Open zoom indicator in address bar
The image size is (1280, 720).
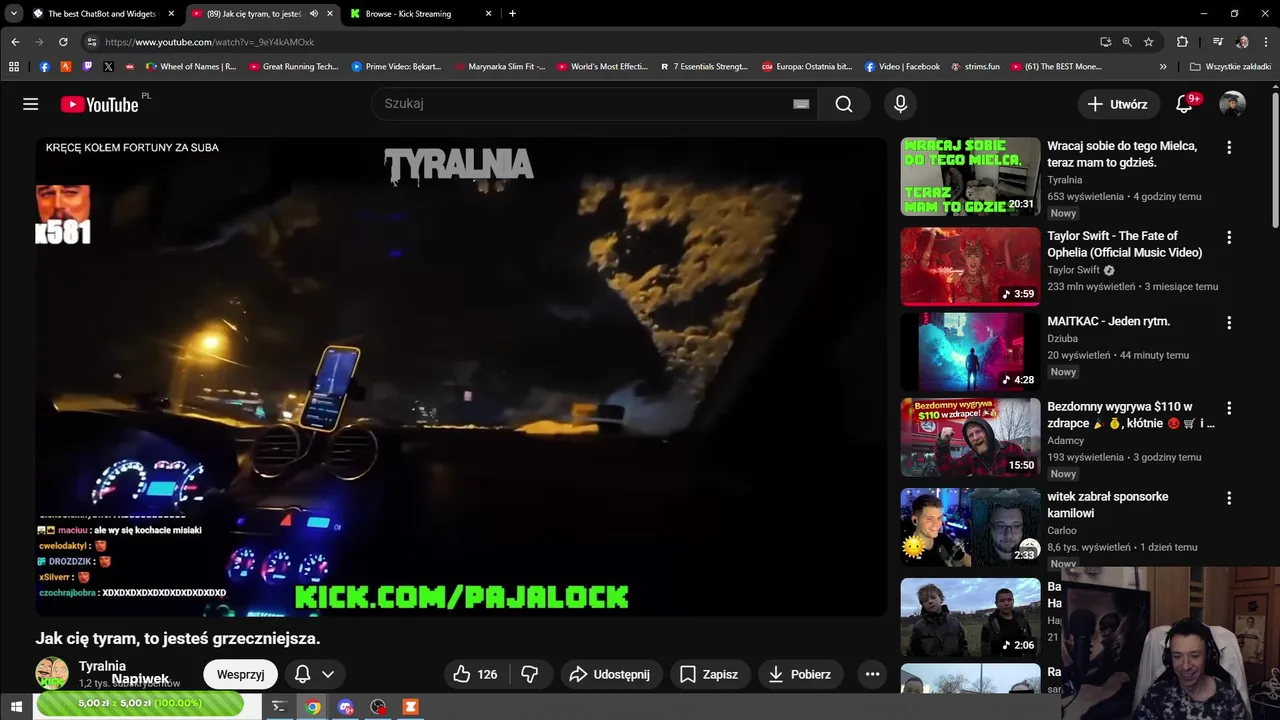pyautogui.click(x=1127, y=42)
